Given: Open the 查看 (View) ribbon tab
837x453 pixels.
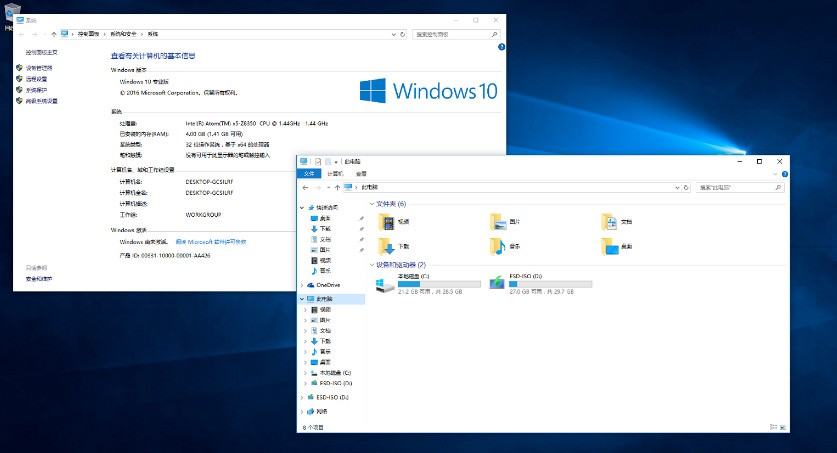Looking at the screenshot, I should (x=361, y=173).
